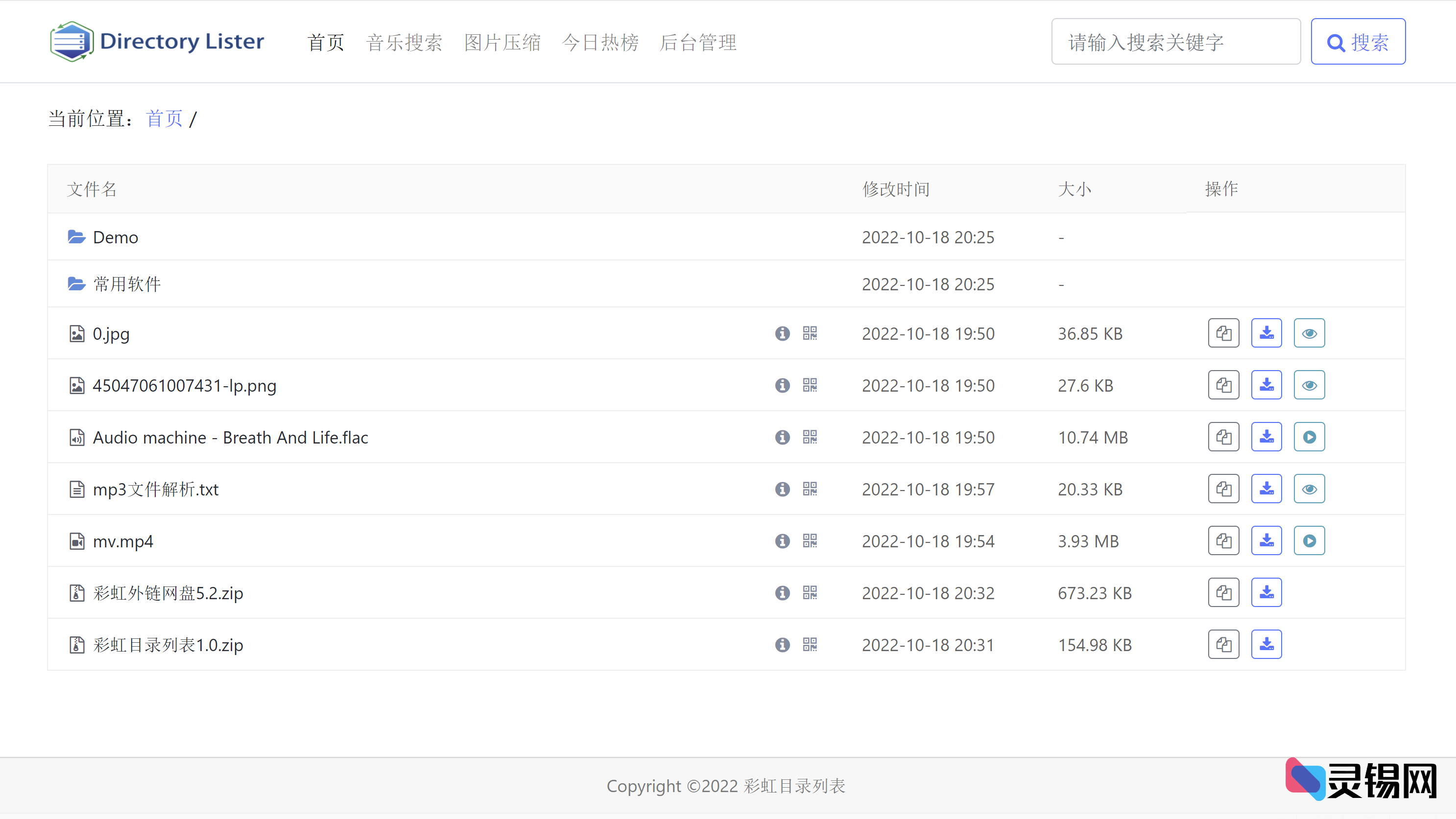Download the Audio machine flac file
The image size is (1456, 819).
[1266, 437]
